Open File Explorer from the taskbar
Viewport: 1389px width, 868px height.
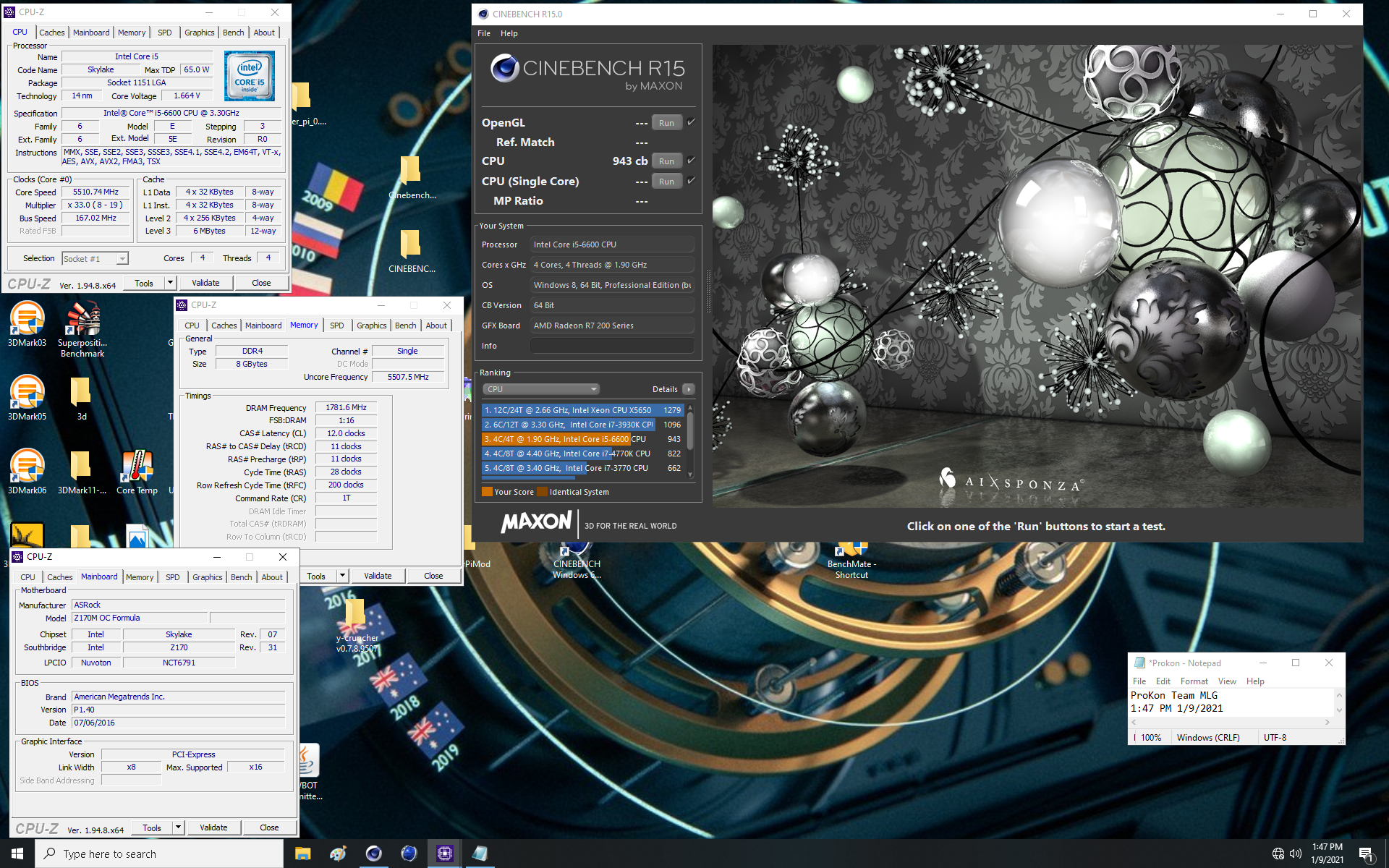(x=302, y=854)
